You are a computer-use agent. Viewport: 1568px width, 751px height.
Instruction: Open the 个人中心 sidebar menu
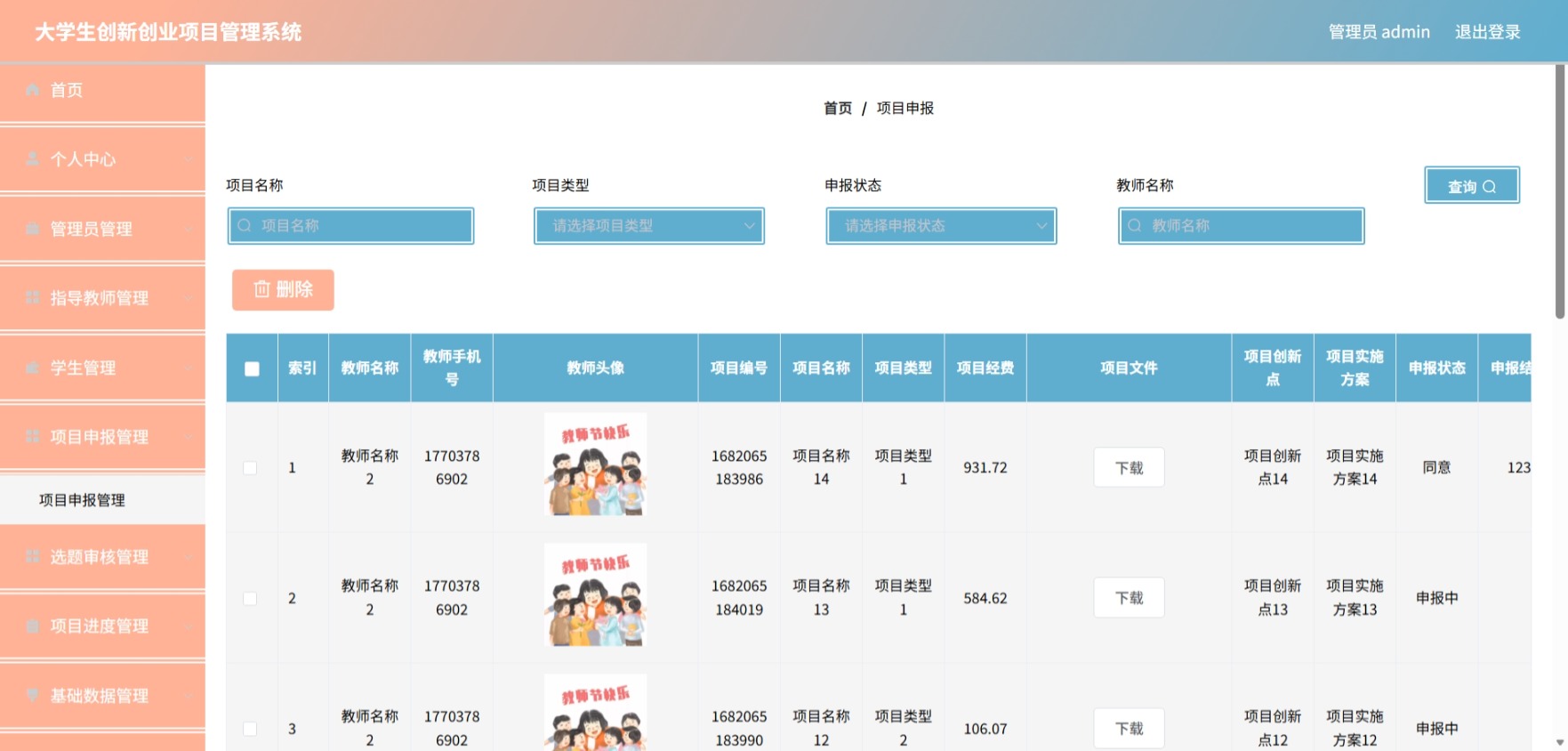(102, 159)
